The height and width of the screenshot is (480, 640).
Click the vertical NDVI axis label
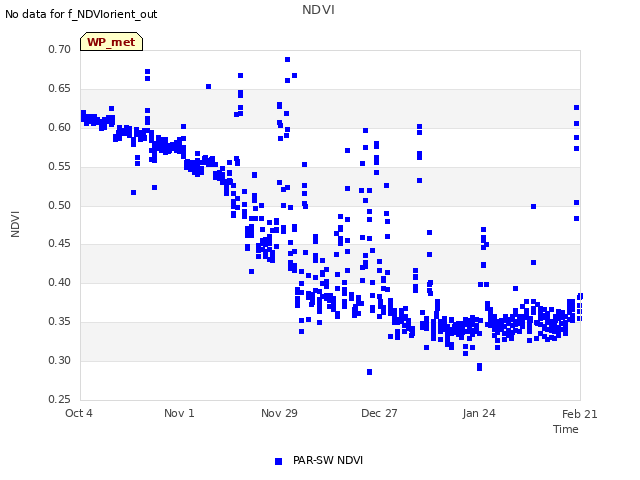click(15, 224)
